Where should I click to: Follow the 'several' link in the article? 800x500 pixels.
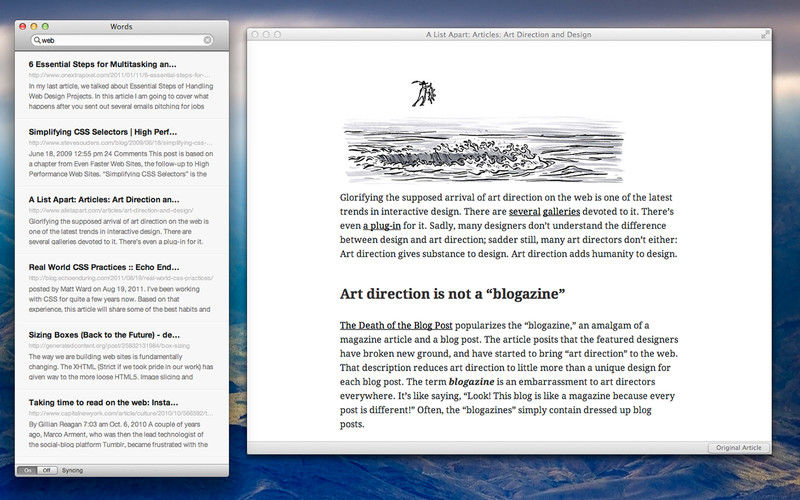(524, 212)
